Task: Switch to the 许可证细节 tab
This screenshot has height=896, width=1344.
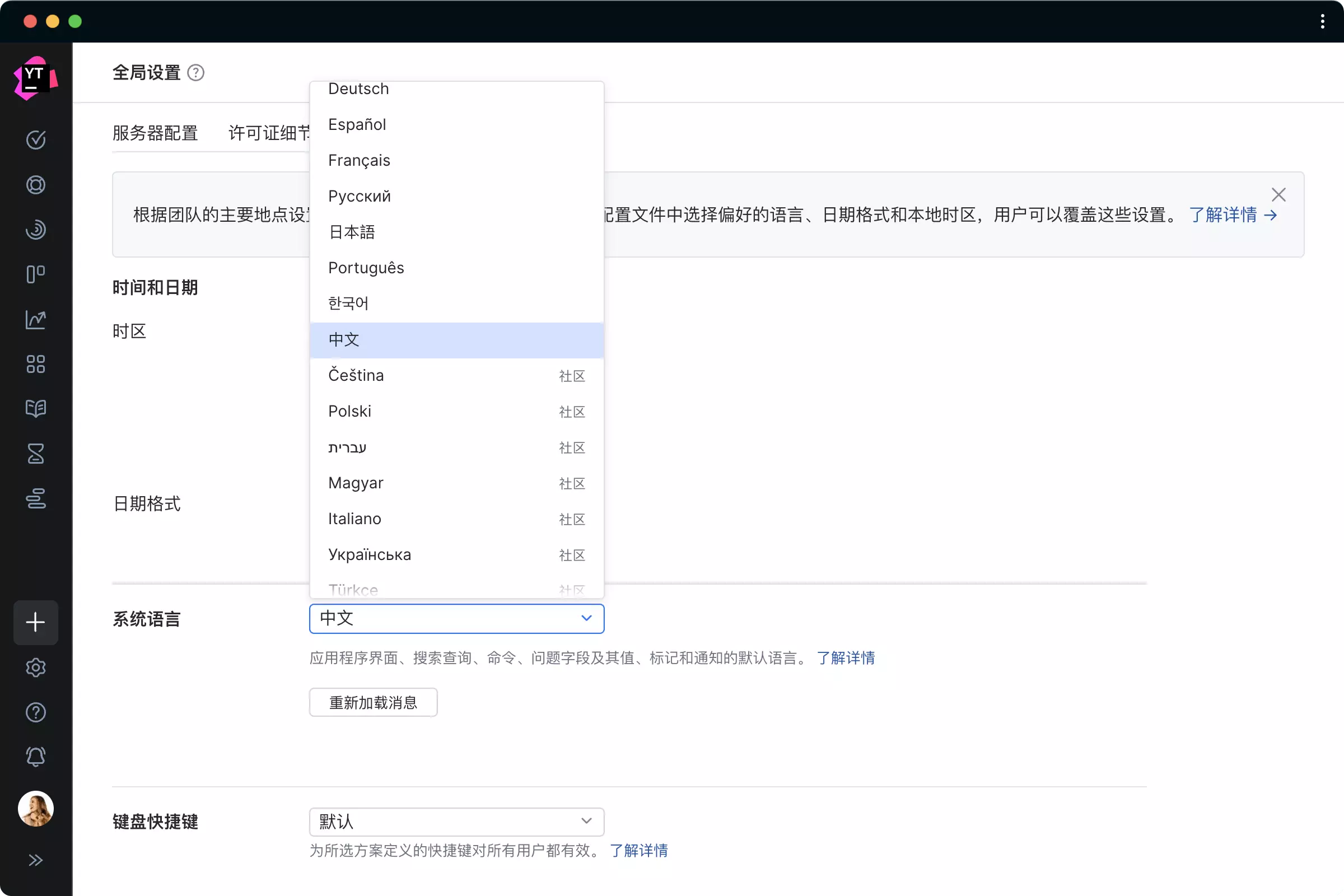Action: [x=268, y=133]
